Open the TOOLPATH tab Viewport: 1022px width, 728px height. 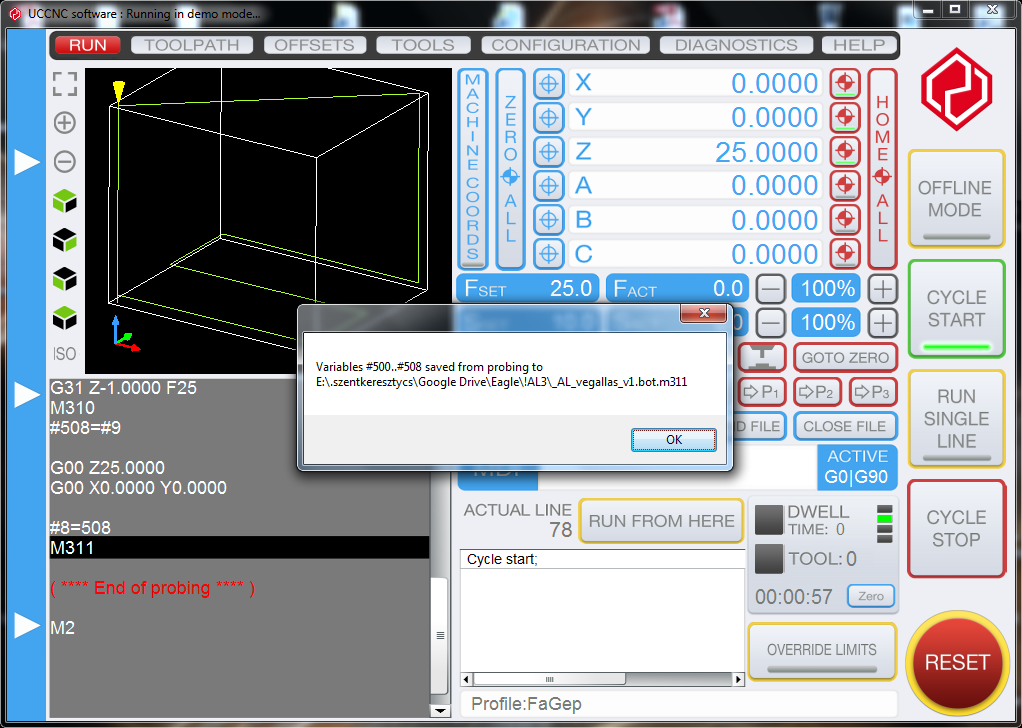point(192,45)
